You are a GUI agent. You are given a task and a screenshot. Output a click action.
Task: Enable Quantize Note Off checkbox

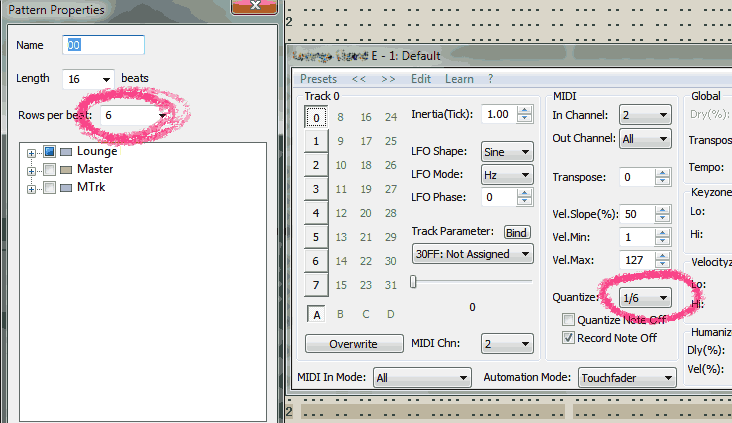click(569, 320)
